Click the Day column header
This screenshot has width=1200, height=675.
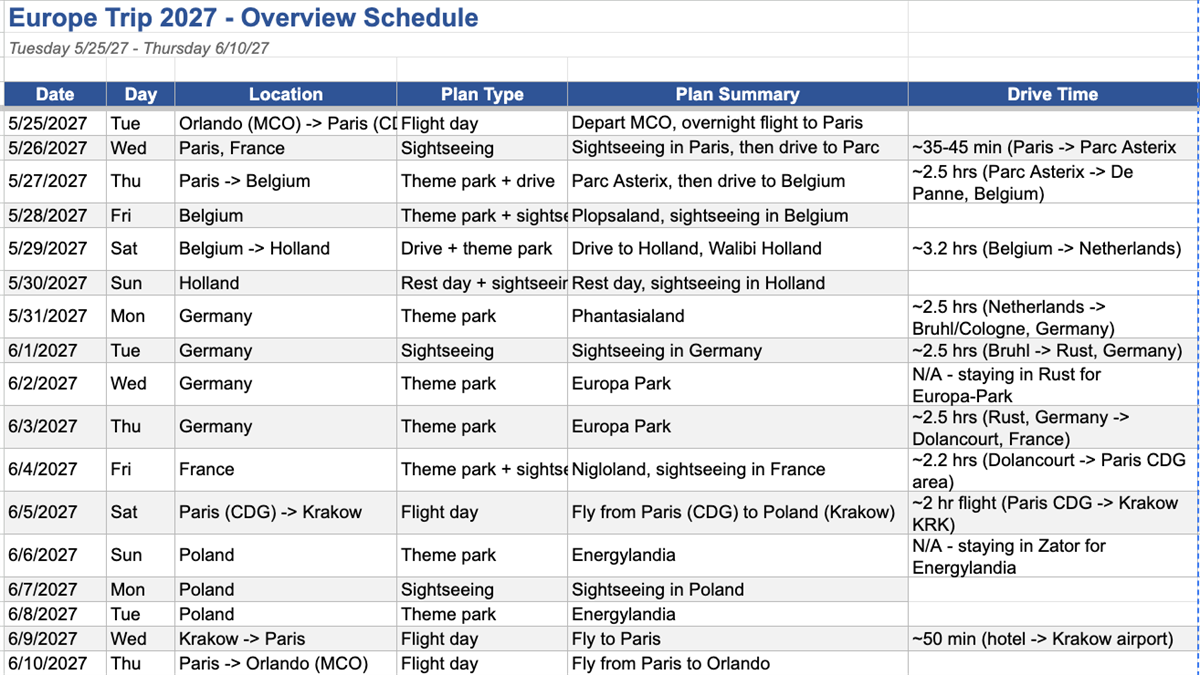[x=141, y=94]
